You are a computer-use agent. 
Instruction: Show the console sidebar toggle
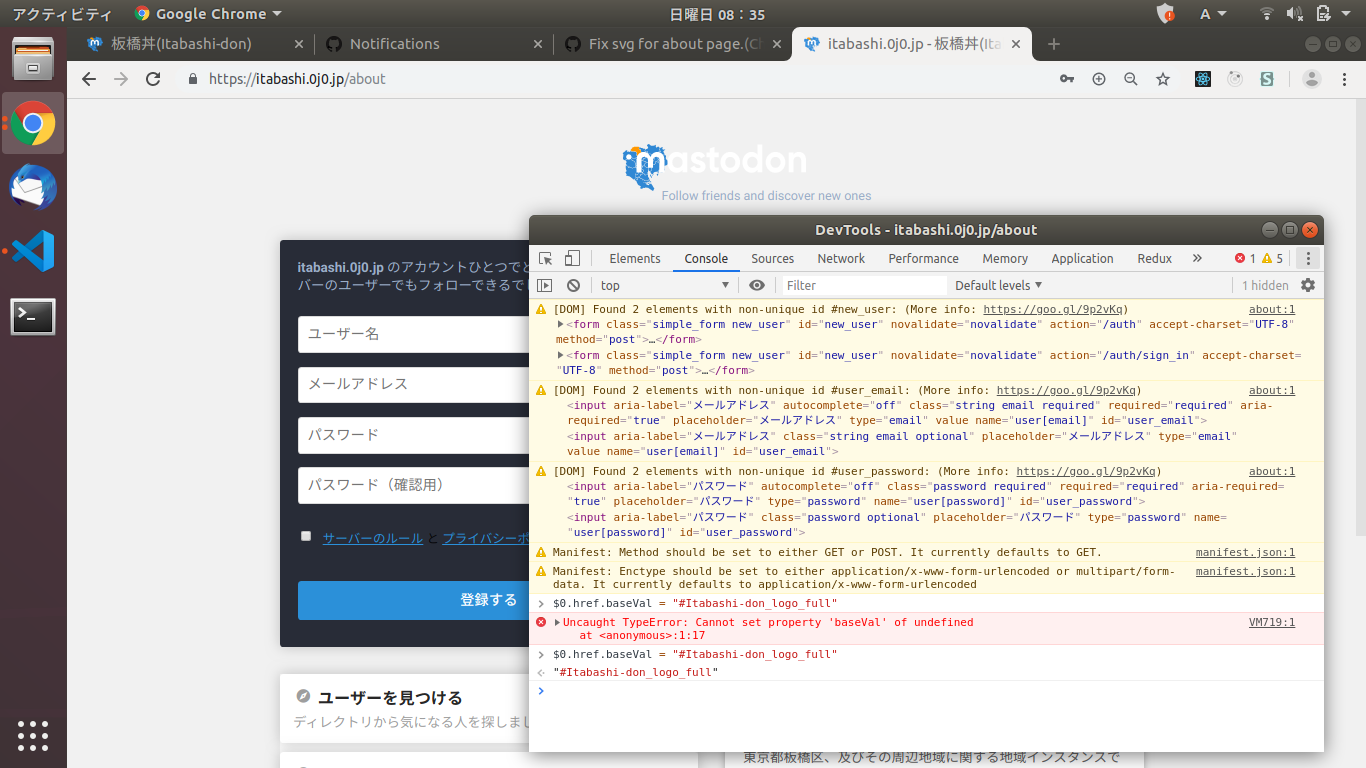545,285
